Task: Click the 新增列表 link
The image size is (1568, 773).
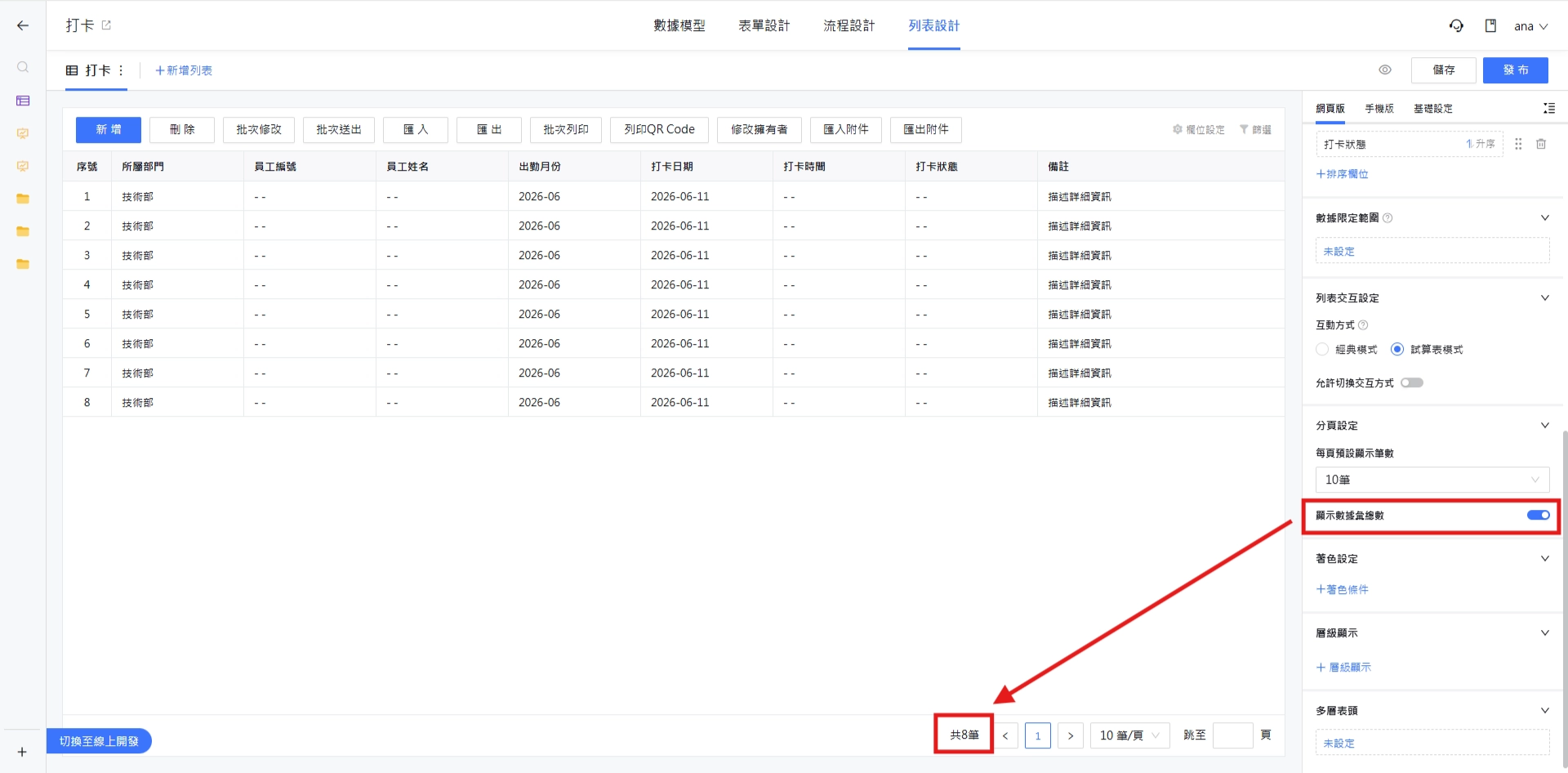Action: (x=184, y=71)
